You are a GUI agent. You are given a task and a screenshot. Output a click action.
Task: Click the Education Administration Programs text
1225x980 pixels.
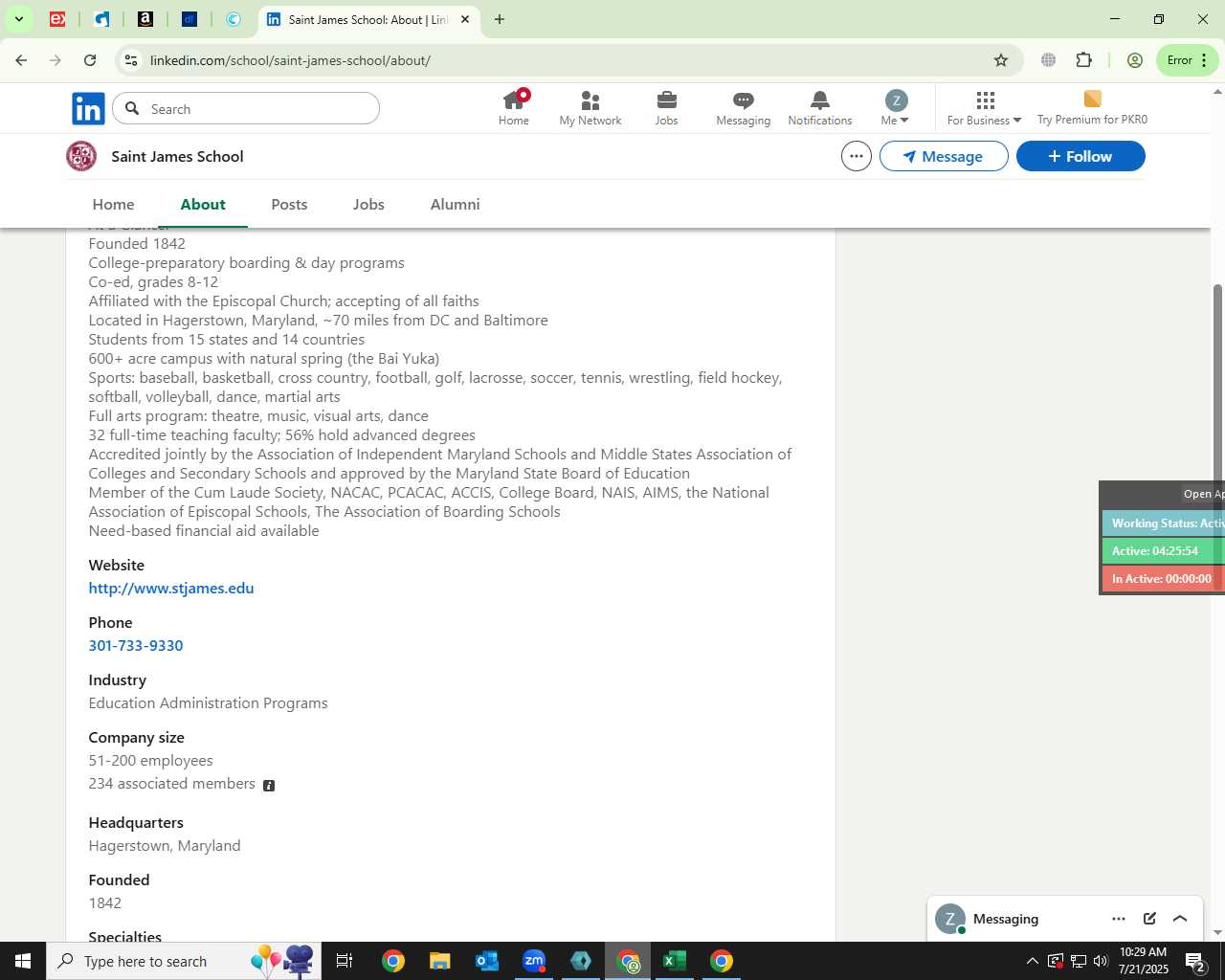click(x=209, y=703)
